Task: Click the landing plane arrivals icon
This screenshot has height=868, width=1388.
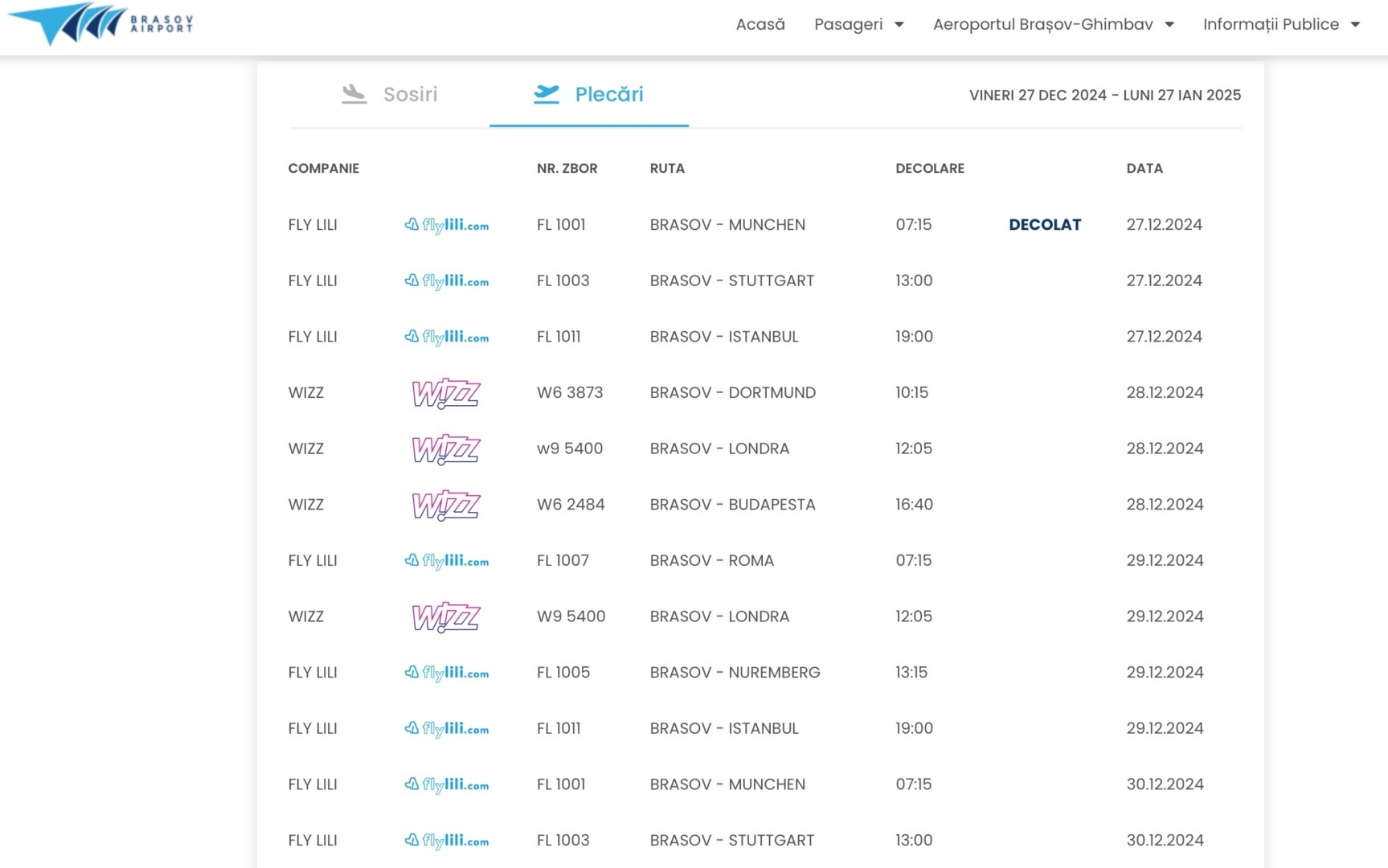Action: 354,94
